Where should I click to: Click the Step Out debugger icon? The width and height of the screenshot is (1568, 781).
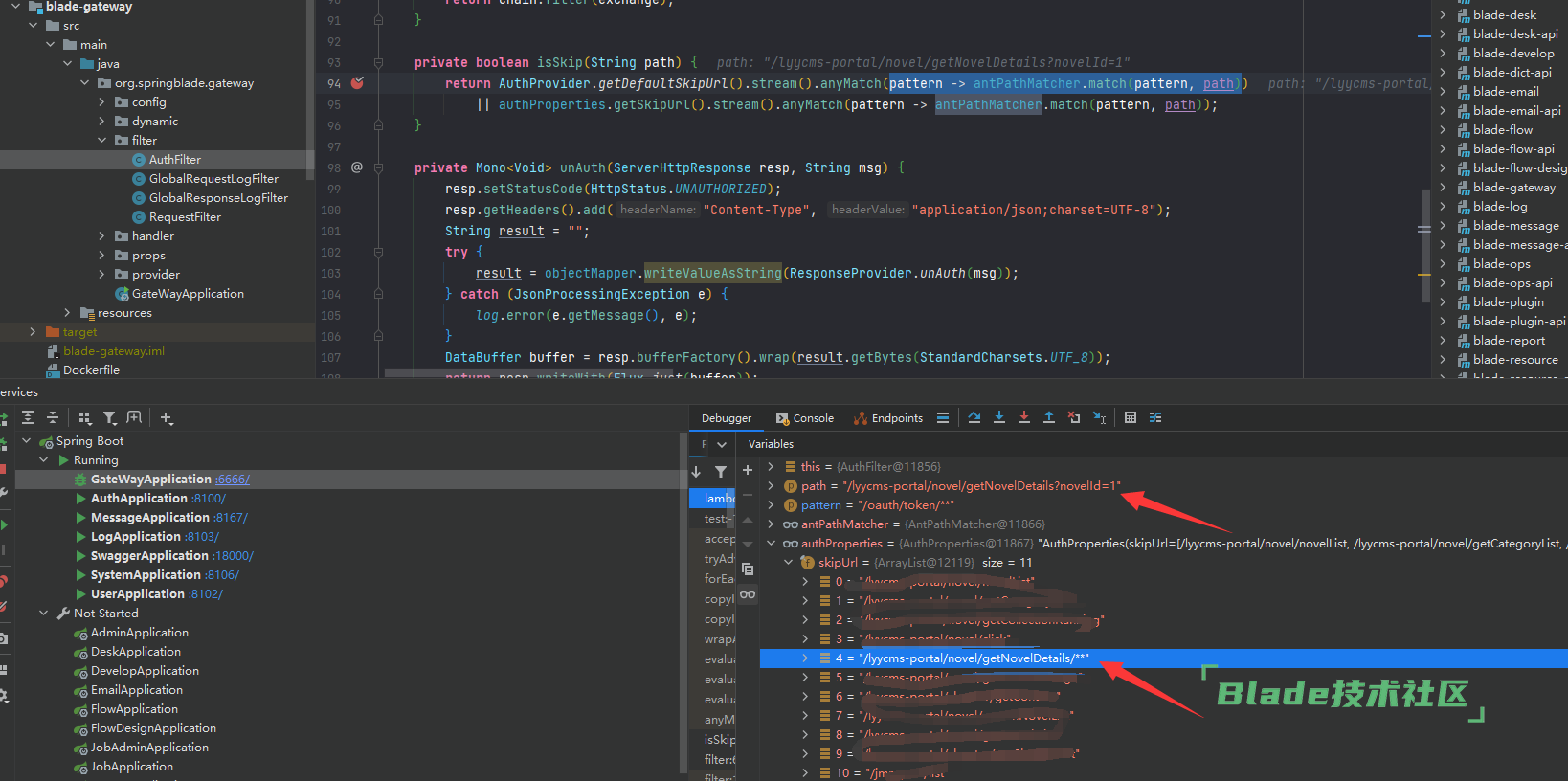pyautogui.click(x=1049, y=417)
